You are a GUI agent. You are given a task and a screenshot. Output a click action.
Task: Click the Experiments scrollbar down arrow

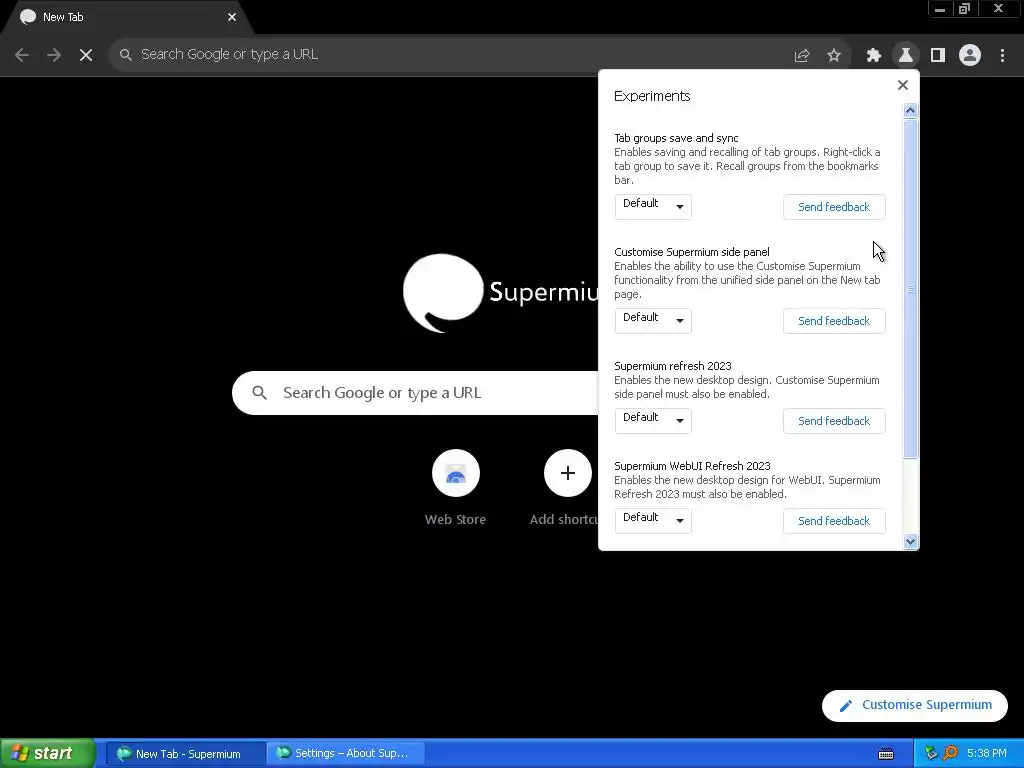[910, 541]
